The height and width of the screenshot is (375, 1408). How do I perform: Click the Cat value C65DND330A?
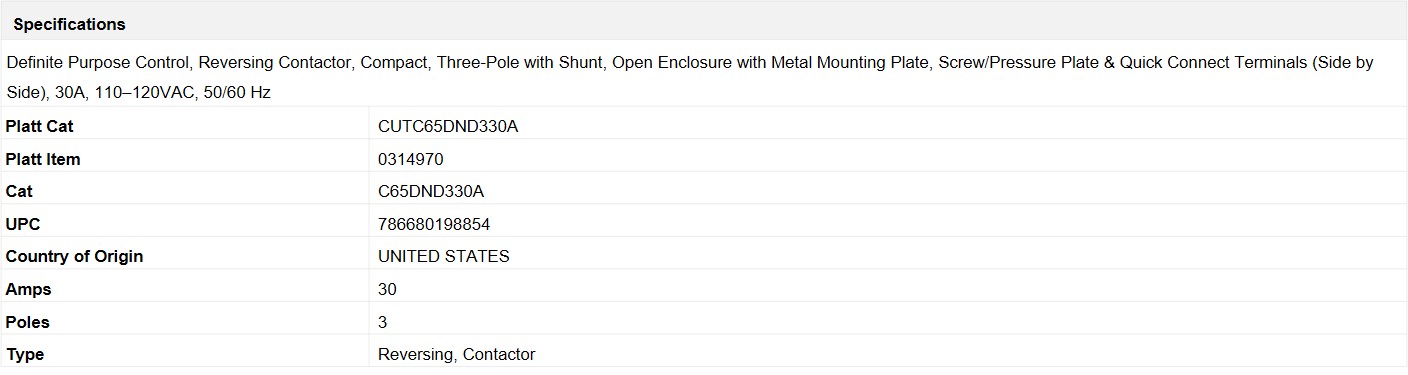(431, 191)
